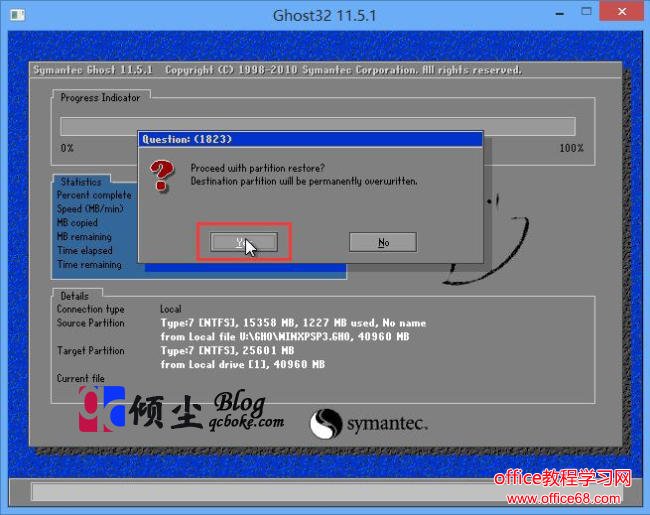650x515 pixels.
Task: Click 'Current file' label in Details
Action: tap(80, 378)
